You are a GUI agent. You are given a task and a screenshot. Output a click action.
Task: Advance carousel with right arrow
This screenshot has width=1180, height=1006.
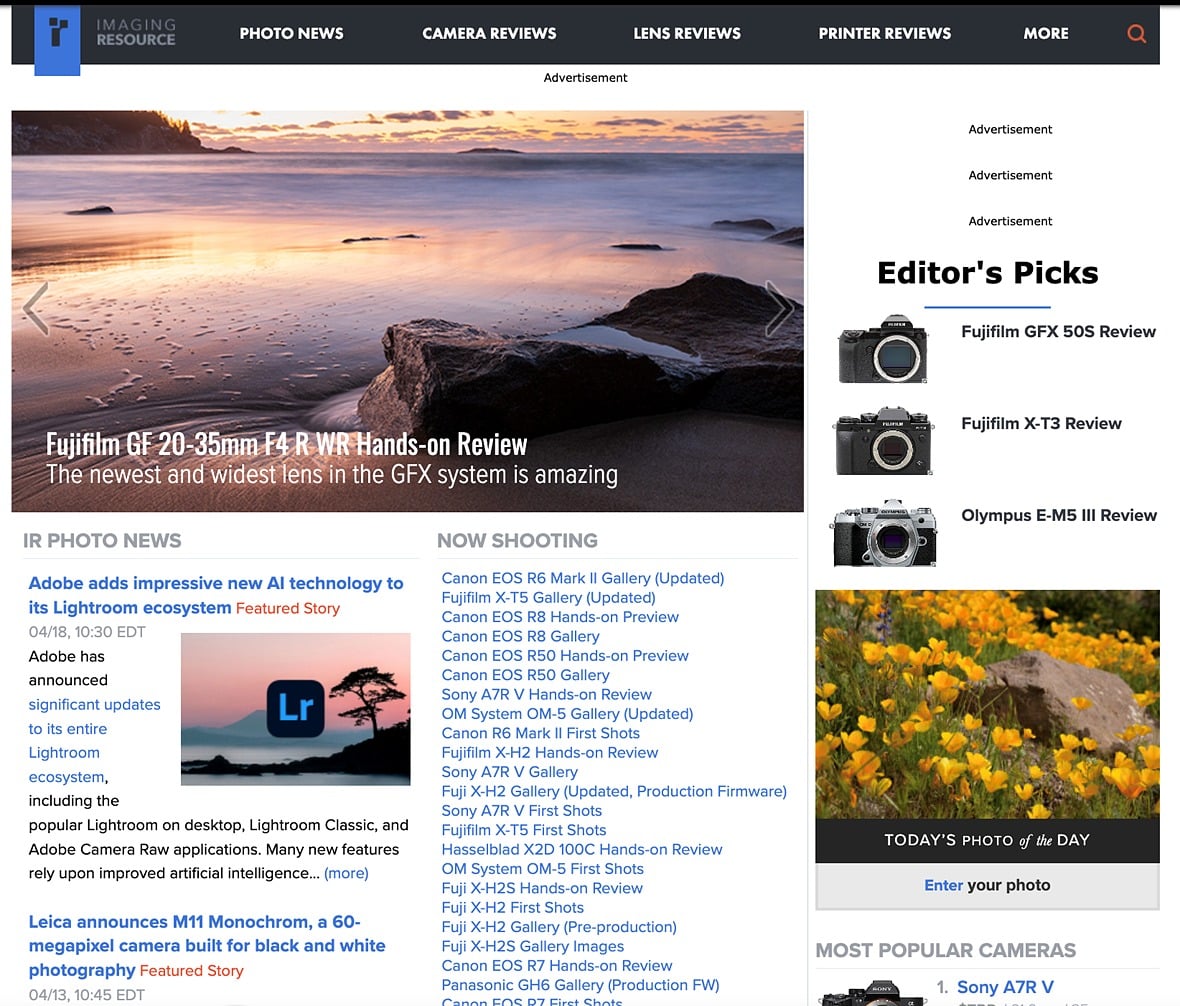click(x=780, y=308)
